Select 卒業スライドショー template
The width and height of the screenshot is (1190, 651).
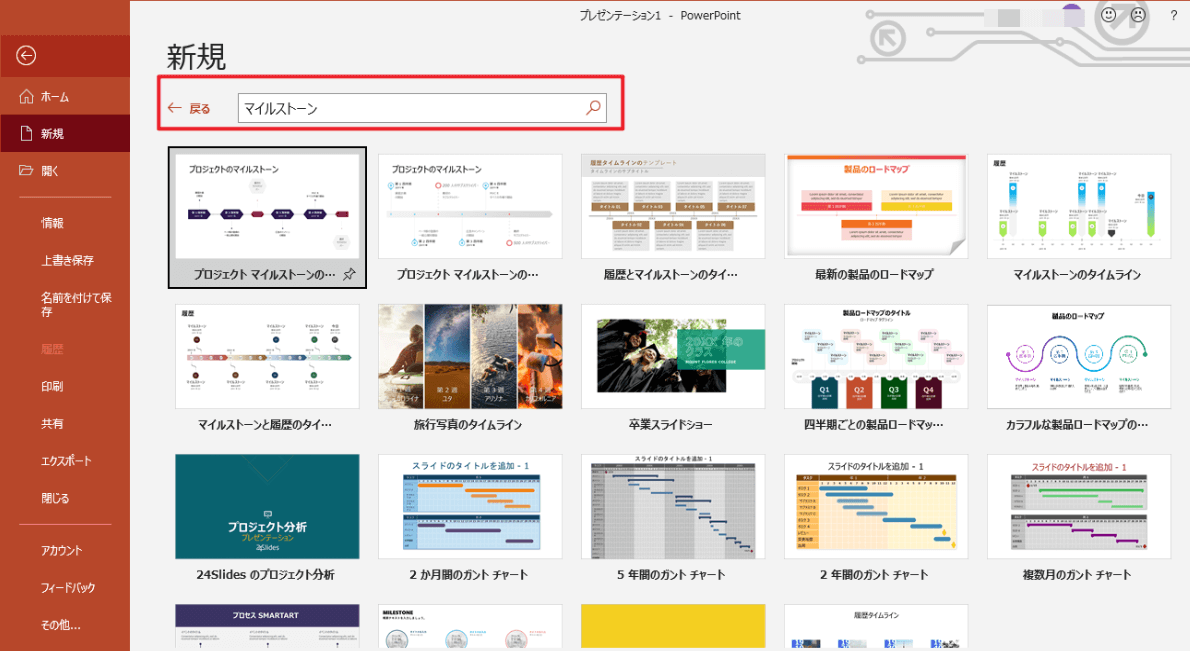click(673, 357)
